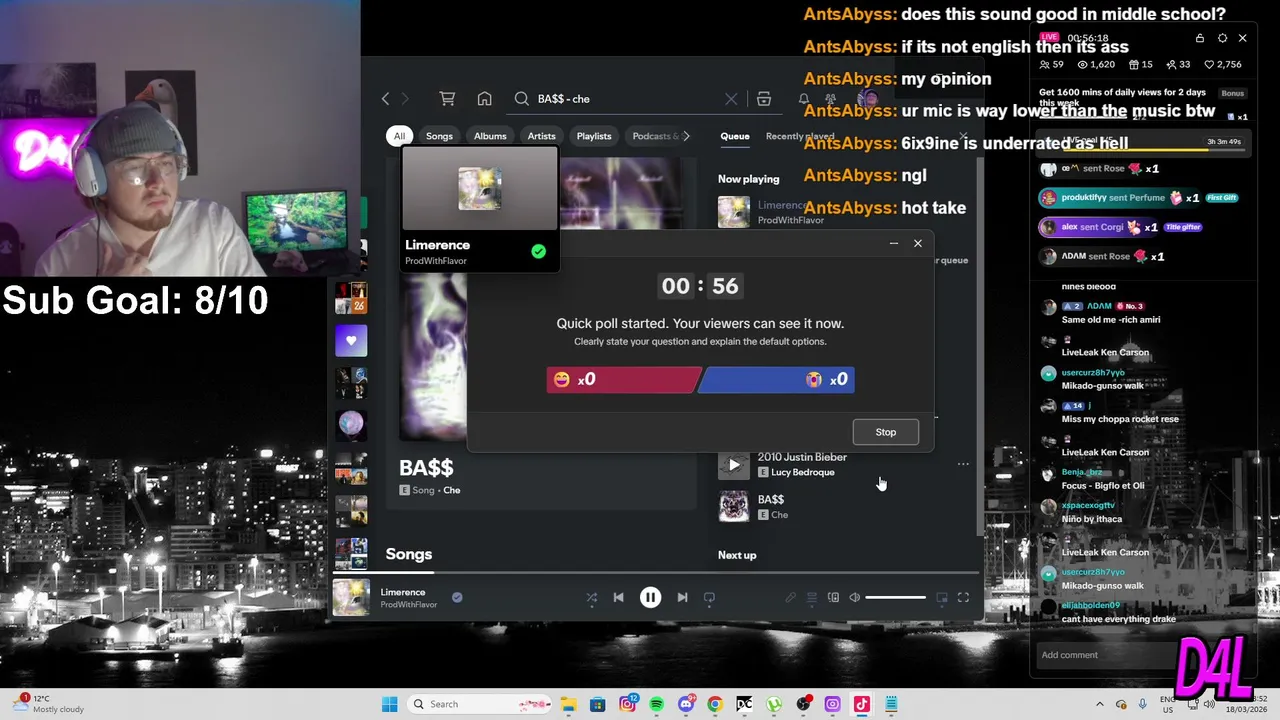Image resolution: width=1280 pixels, height=720 pixels.
Task: Play 2010 Justin Bieber from the queue
Action: [733, 465]
